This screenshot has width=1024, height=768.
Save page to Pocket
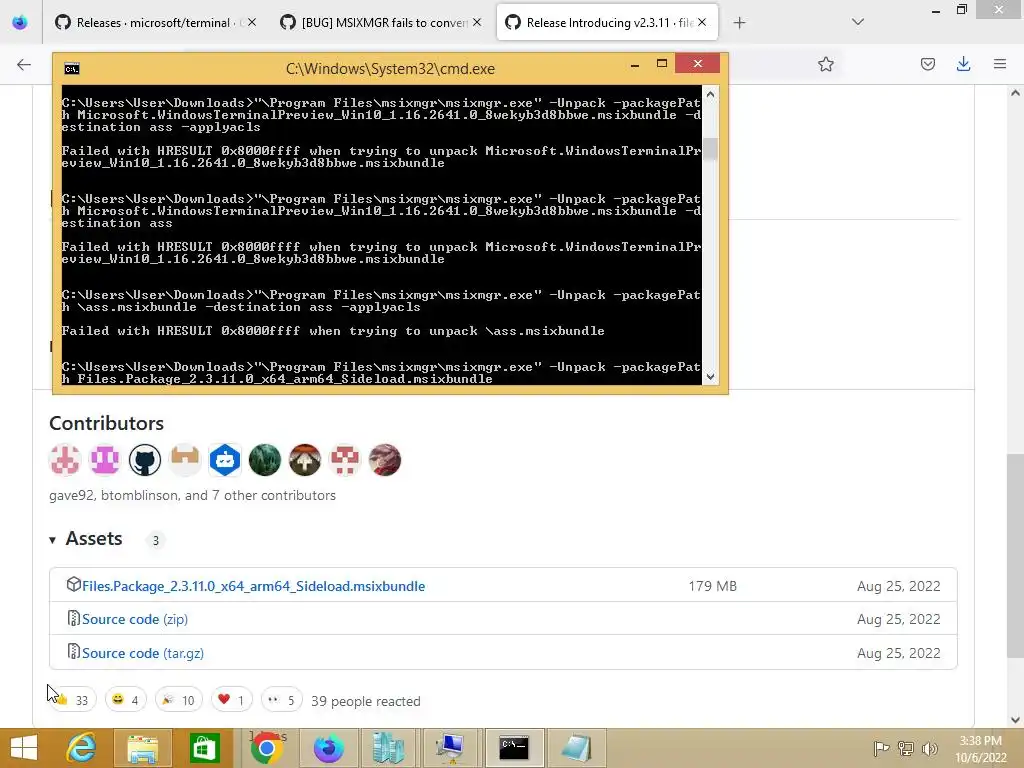coord(927,64)
